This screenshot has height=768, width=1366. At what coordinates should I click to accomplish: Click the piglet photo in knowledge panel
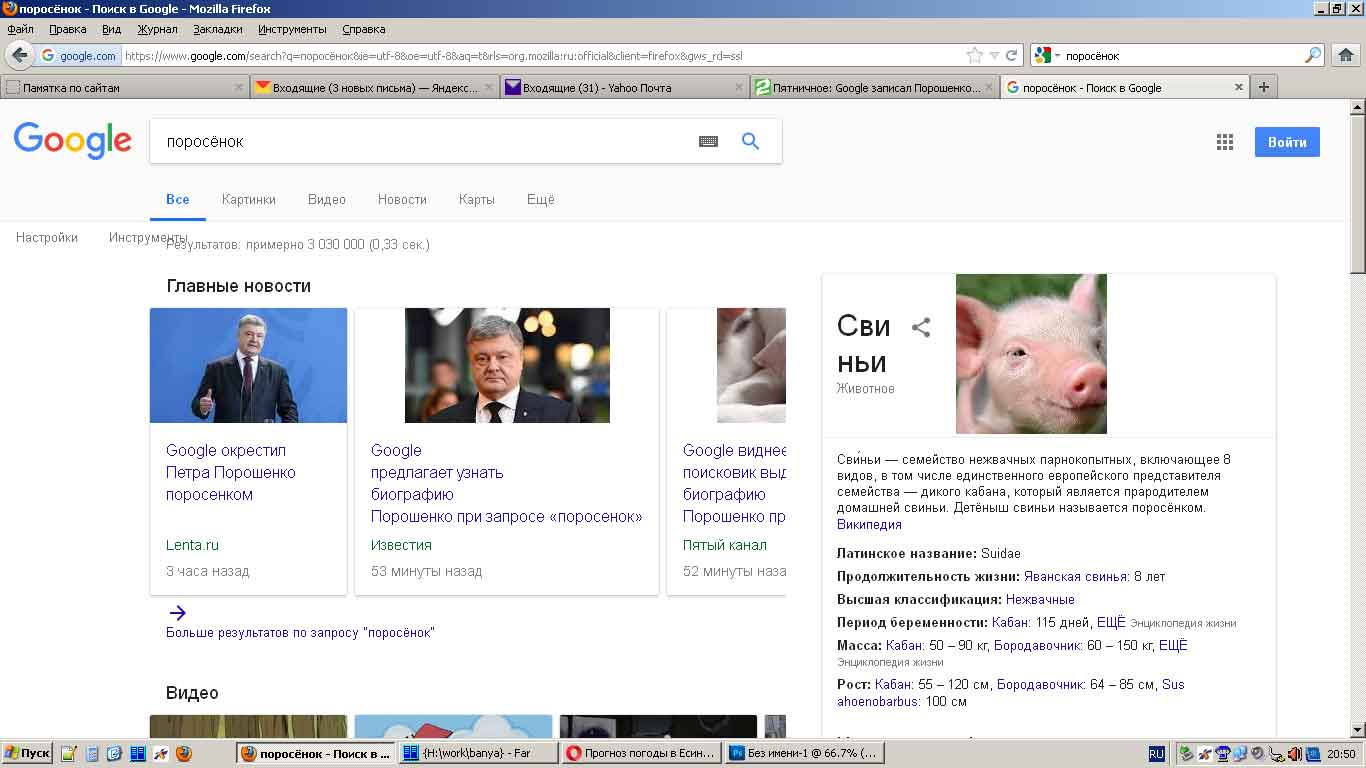[x=1031, y=354]
